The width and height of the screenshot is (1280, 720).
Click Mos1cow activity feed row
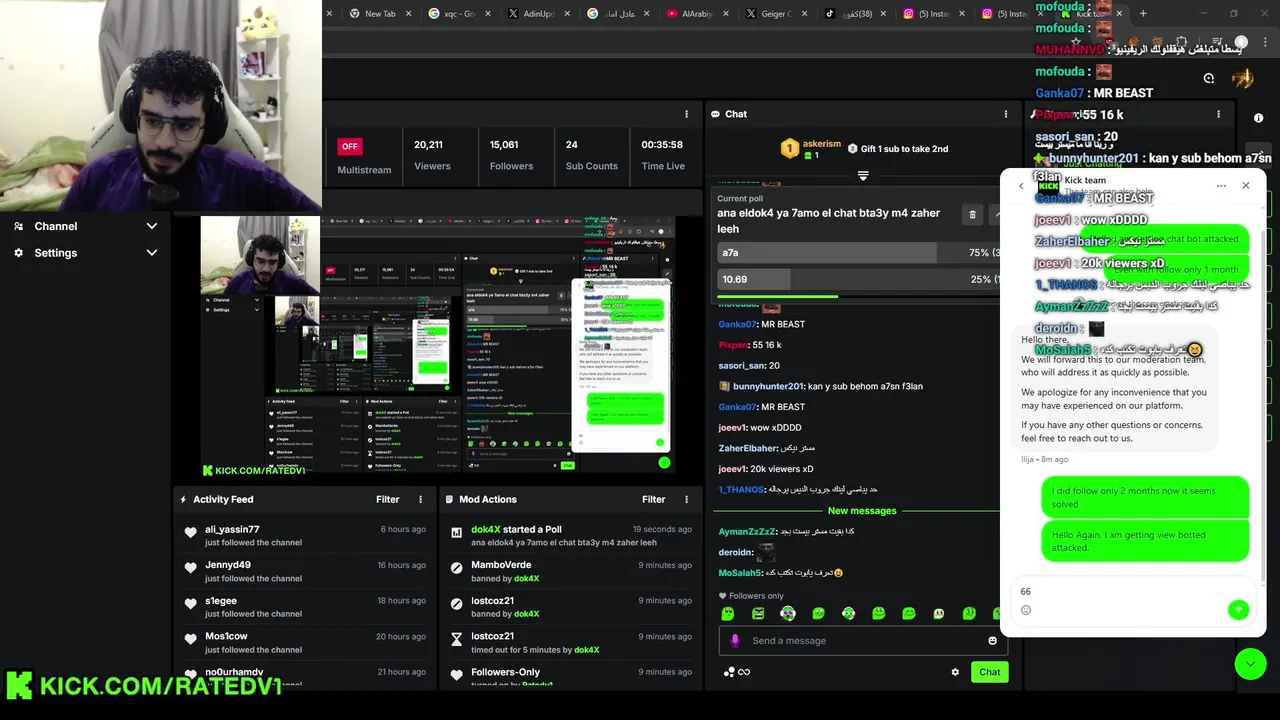[x=305, y=642]
